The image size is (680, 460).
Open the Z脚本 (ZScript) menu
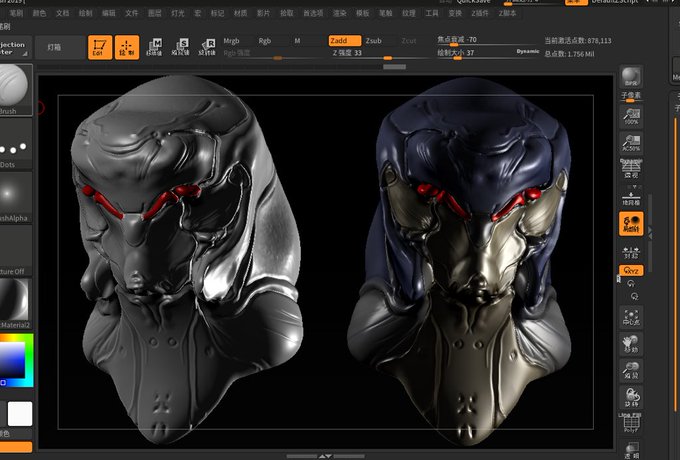[507, 13]
